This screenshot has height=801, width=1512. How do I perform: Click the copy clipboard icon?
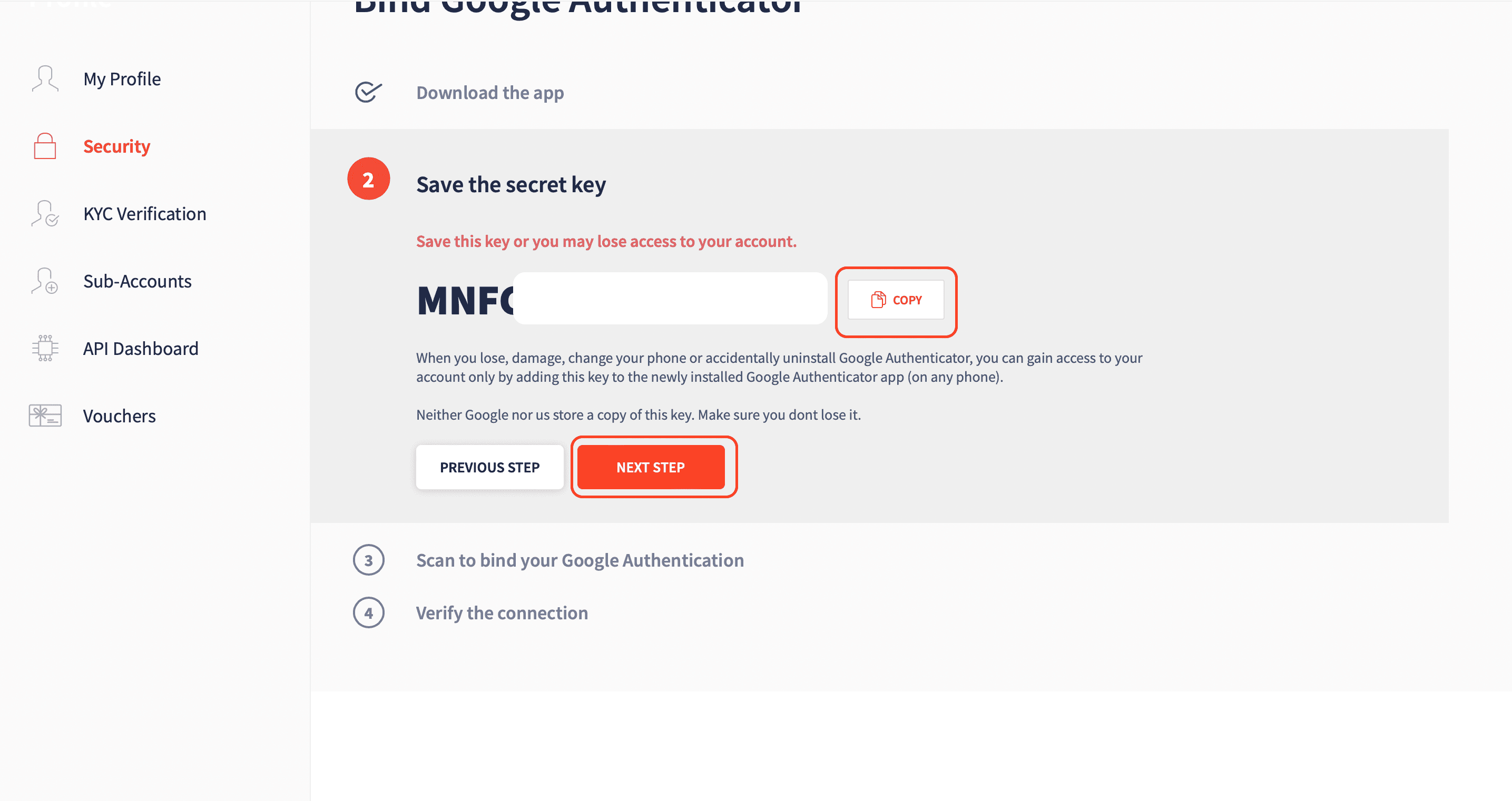878,300
